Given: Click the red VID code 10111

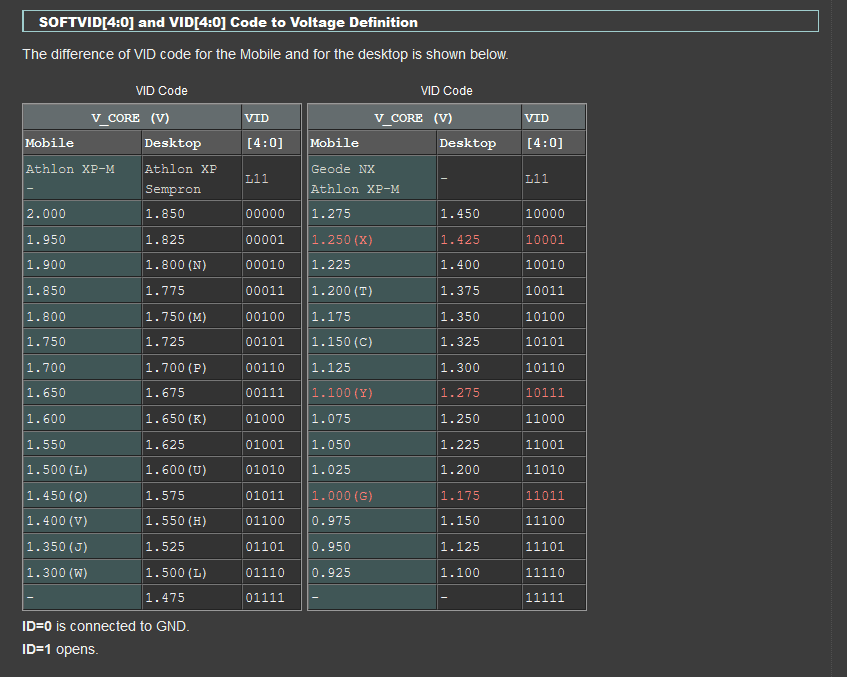Looking at the screenshot, I should [x=545, y=393].
